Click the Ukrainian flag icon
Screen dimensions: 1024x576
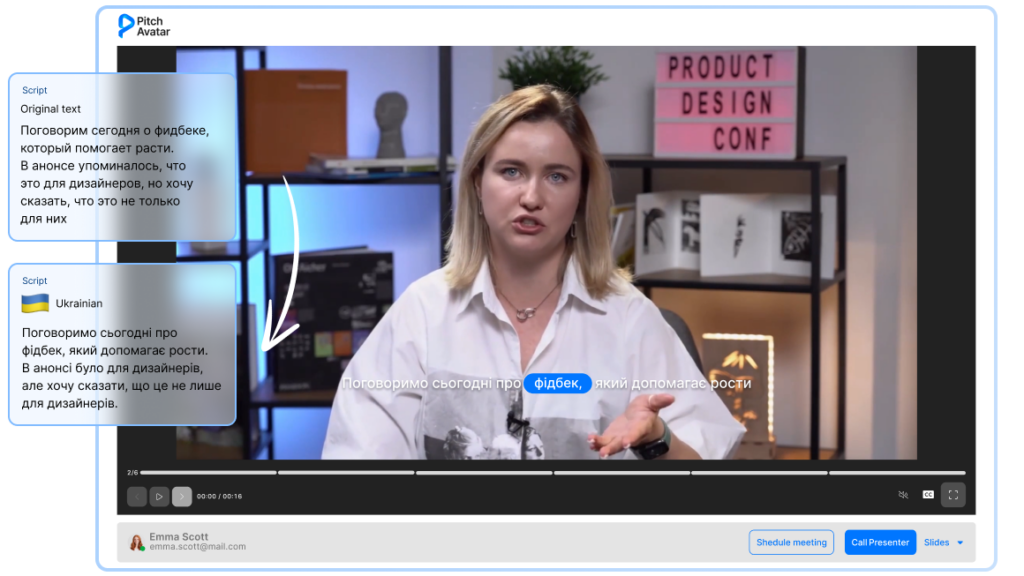(x=35, y=303)
